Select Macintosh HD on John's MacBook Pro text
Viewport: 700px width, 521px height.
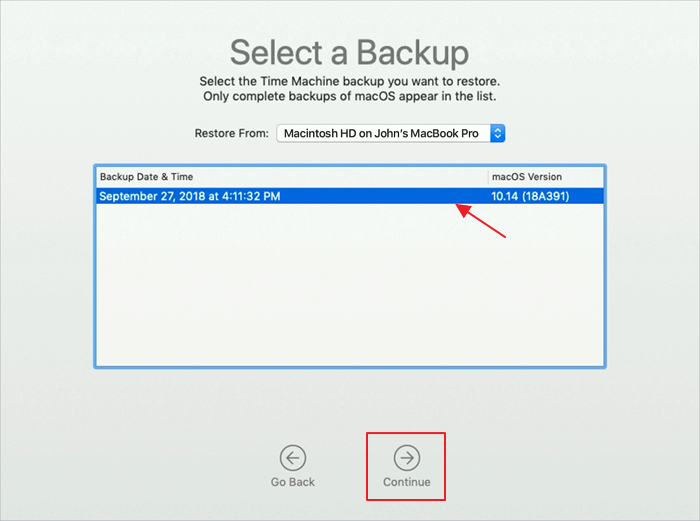tap(381, 133)
